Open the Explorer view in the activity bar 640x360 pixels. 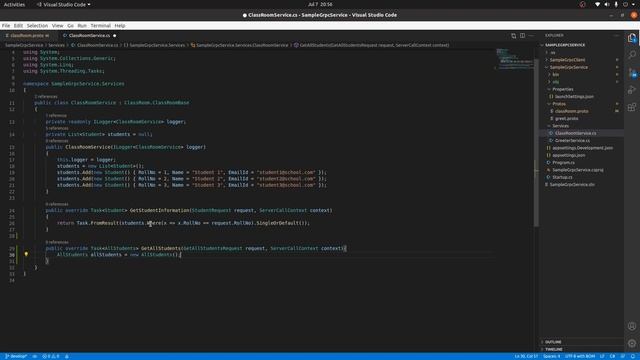pos(632,38)
